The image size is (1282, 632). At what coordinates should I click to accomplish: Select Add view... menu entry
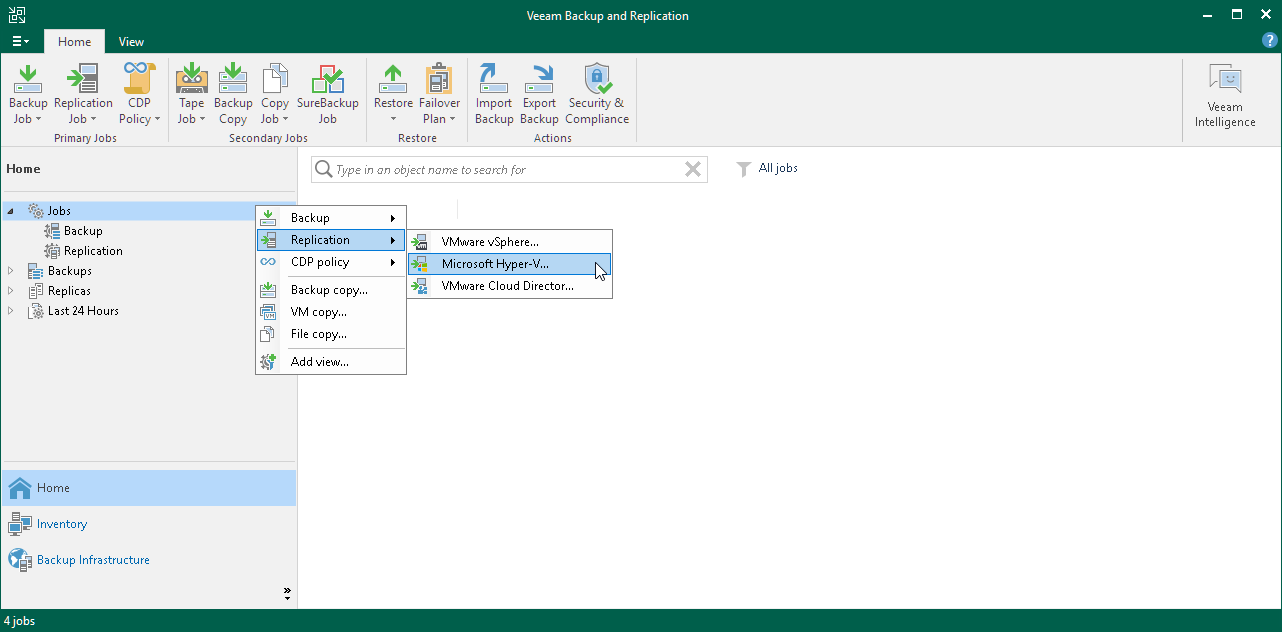331,362
